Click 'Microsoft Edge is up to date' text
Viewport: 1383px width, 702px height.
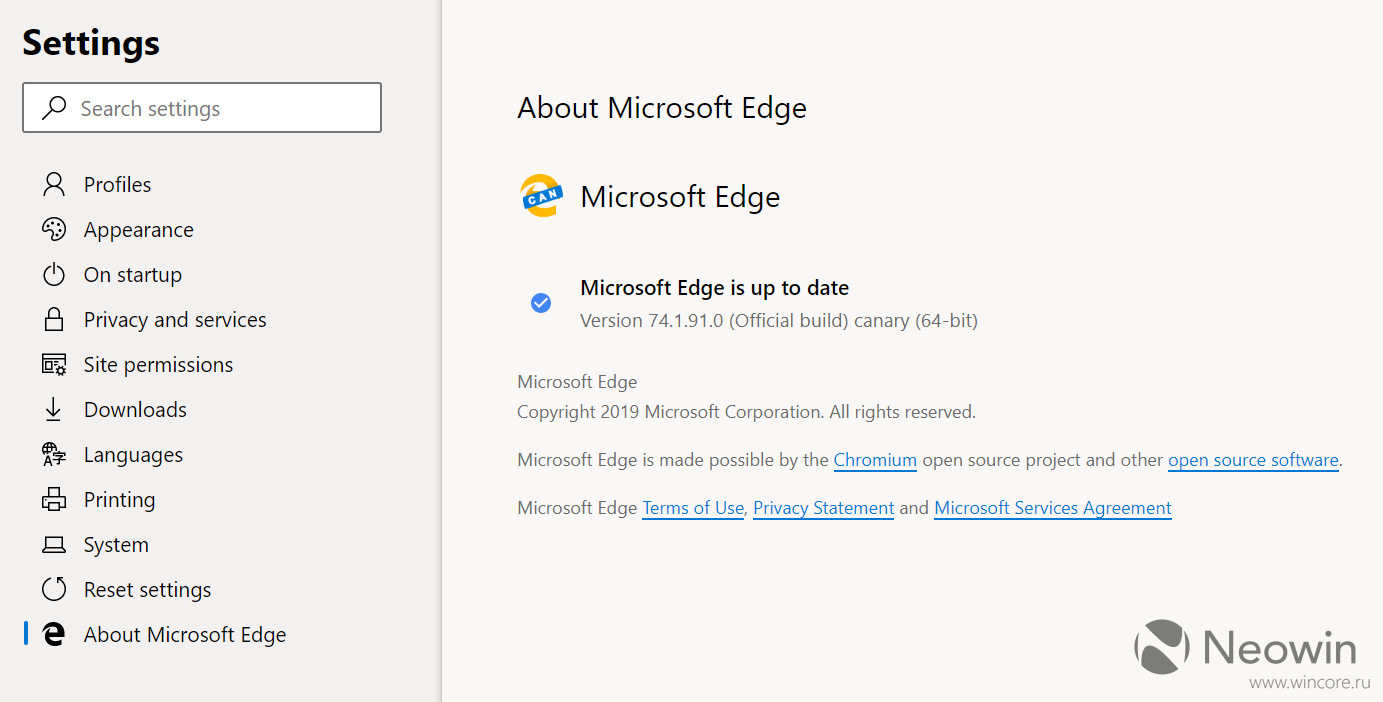click(x=714, y=288)
